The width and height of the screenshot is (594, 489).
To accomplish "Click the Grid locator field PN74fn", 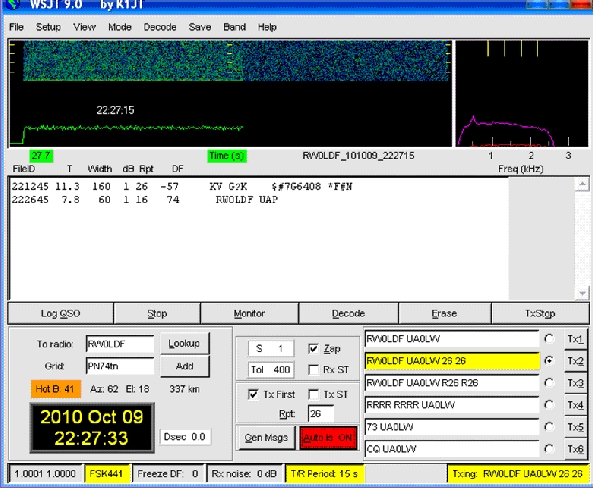I will 120,366.
